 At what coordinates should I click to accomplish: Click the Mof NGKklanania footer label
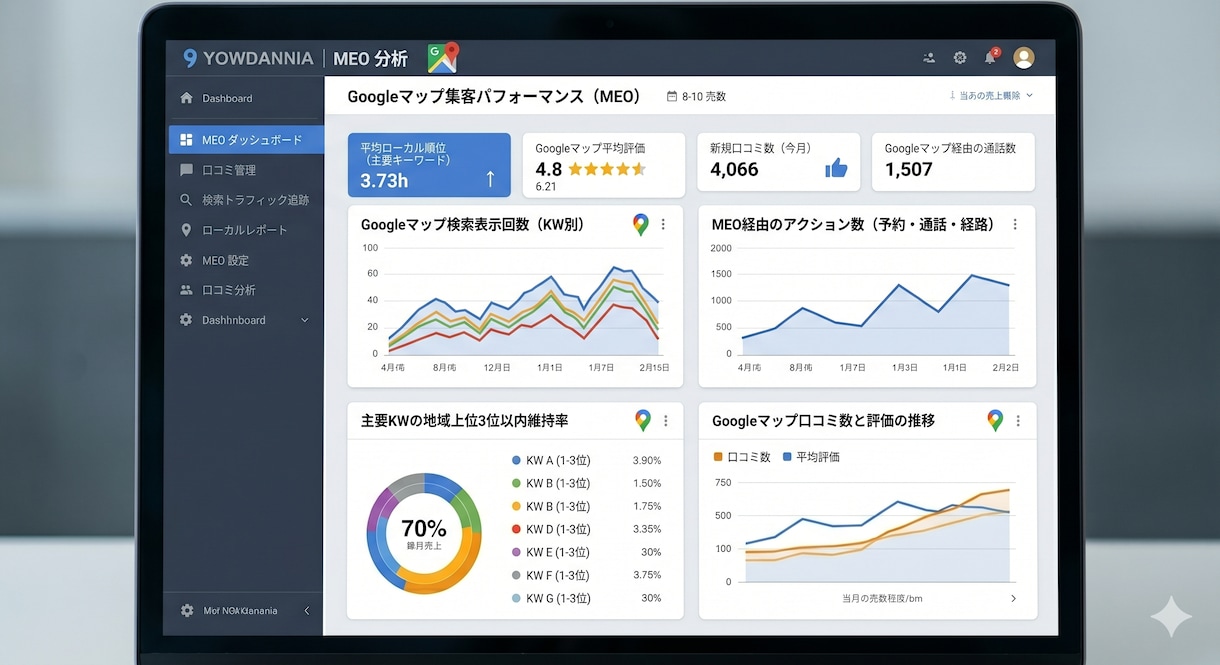pyautogui.click(x=240, y=610)
